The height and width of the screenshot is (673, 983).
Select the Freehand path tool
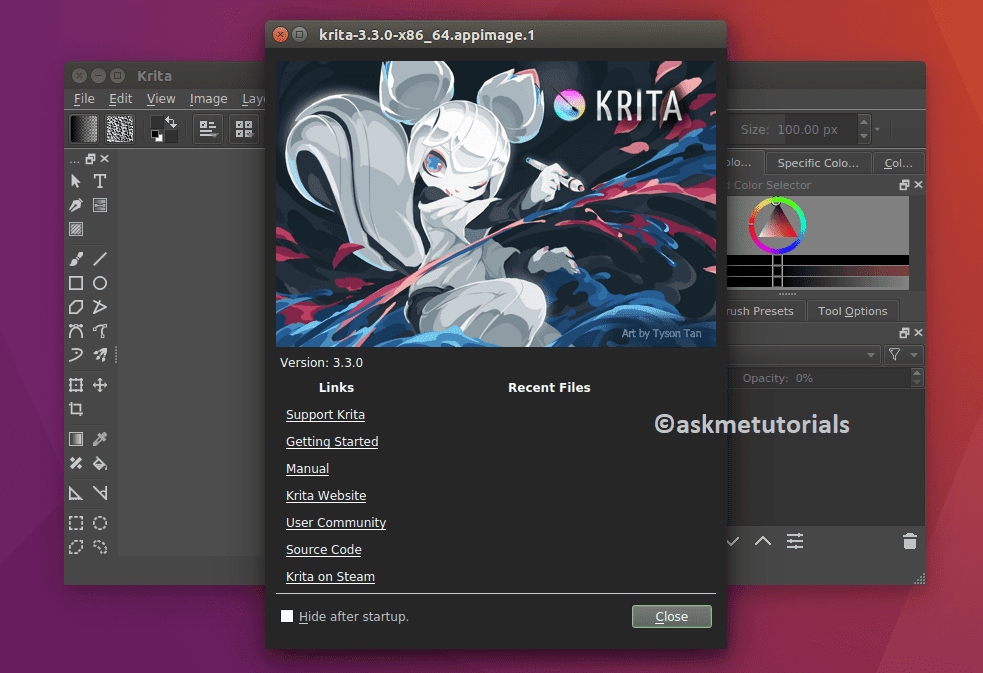pos(100,331)
